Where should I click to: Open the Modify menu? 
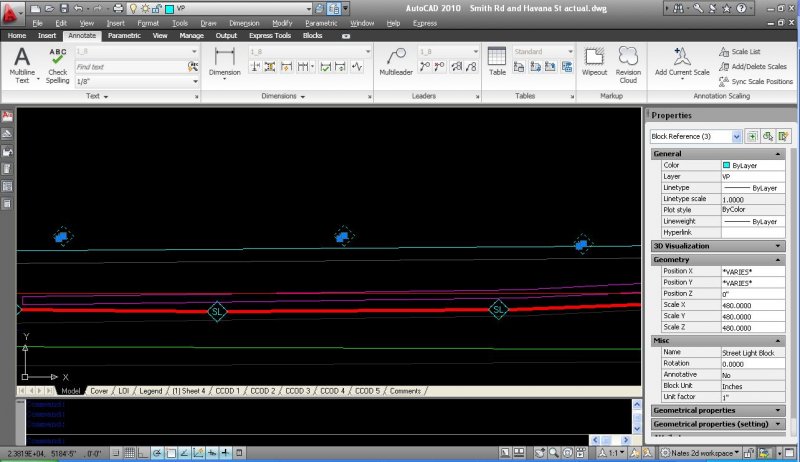[282, 23]
